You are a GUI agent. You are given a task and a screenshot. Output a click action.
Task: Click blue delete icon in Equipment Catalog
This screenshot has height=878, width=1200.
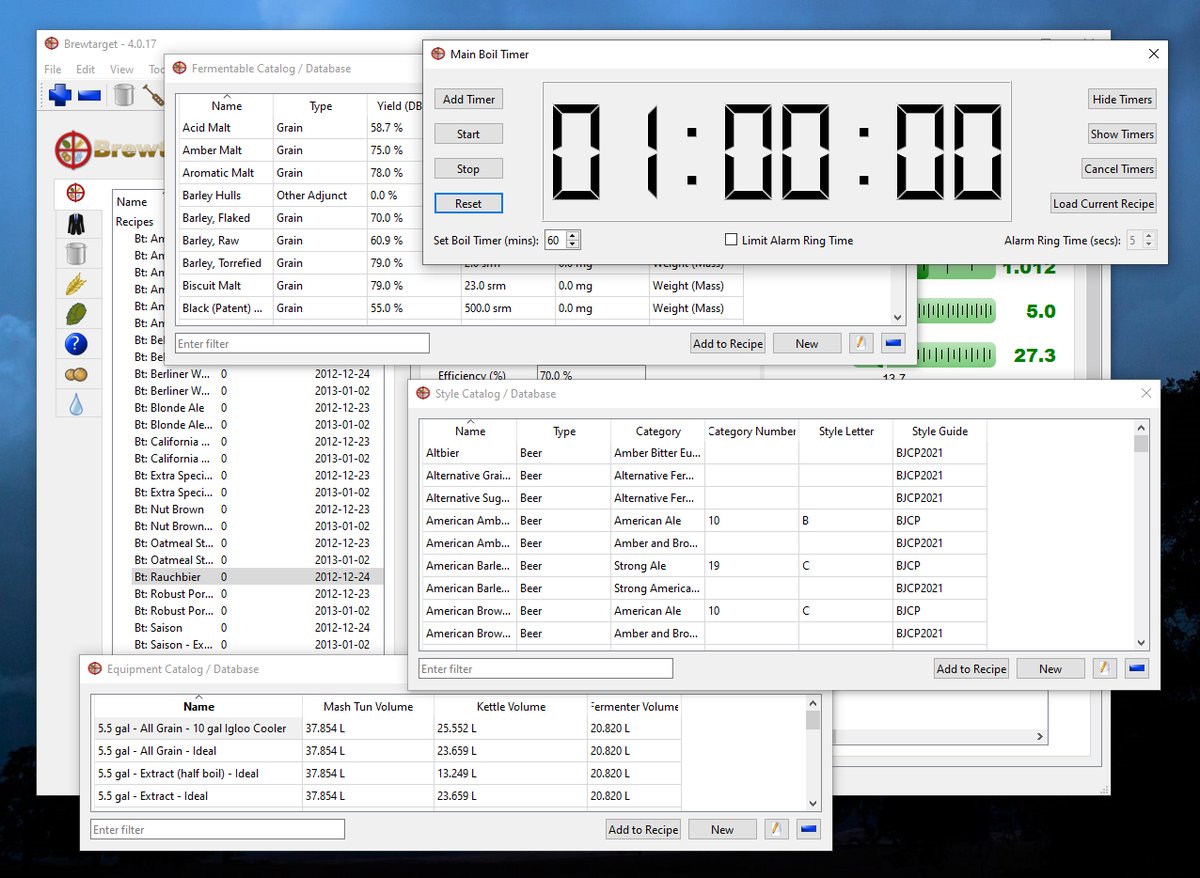pos(809,829)
